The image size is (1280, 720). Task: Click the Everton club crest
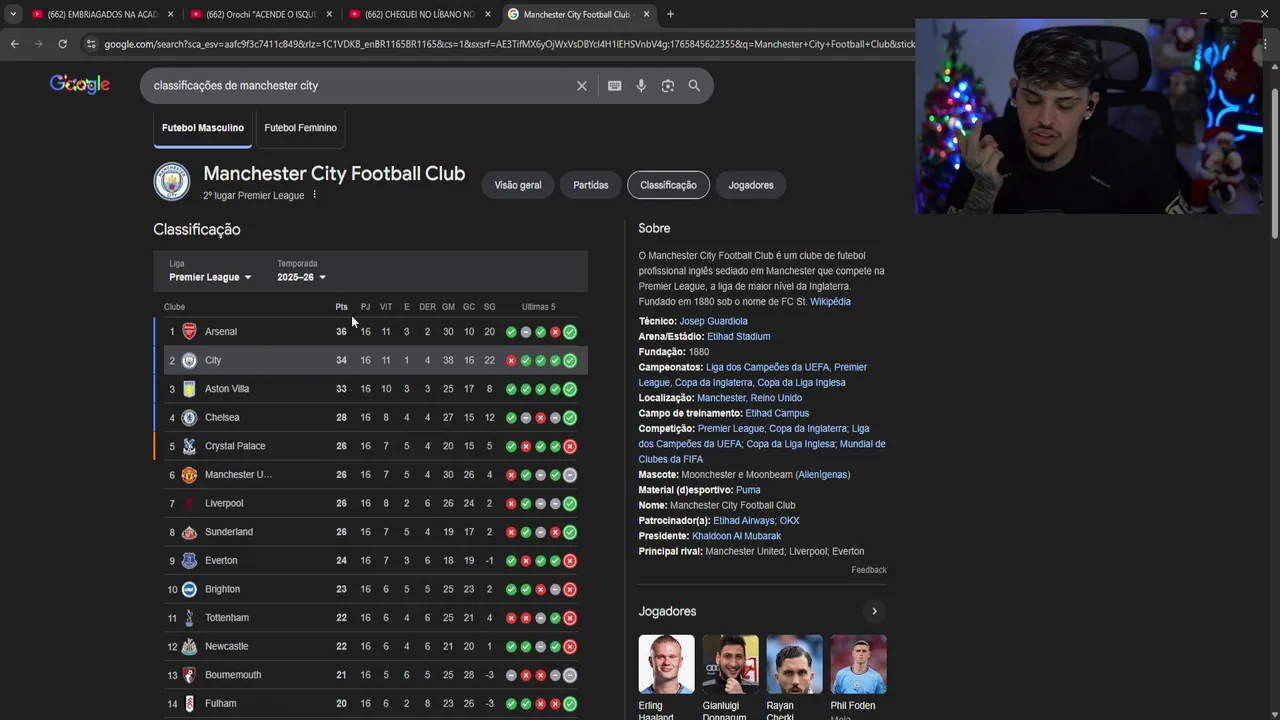189,561
